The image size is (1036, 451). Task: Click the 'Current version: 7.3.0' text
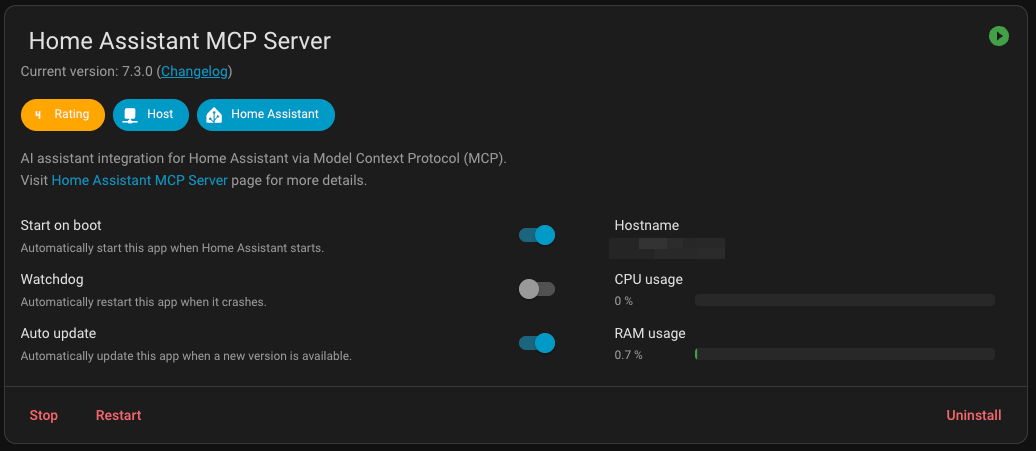[87, 71]
